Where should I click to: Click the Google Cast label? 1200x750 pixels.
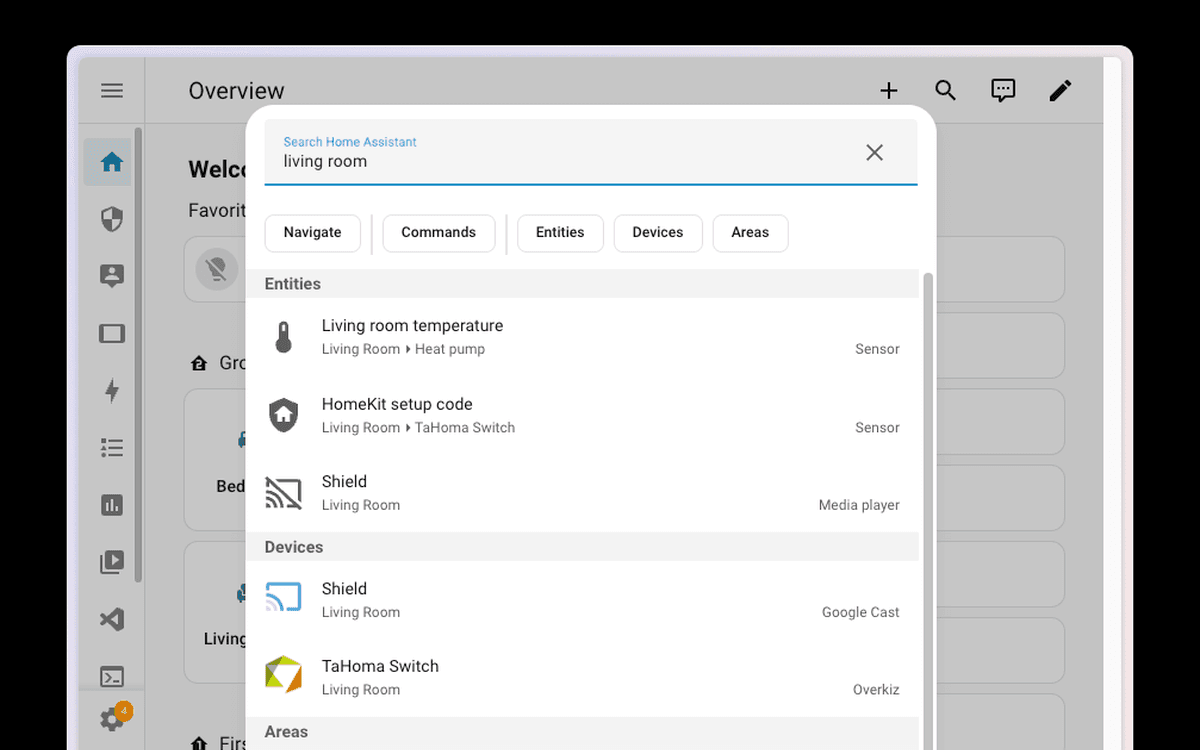point(861,612)
